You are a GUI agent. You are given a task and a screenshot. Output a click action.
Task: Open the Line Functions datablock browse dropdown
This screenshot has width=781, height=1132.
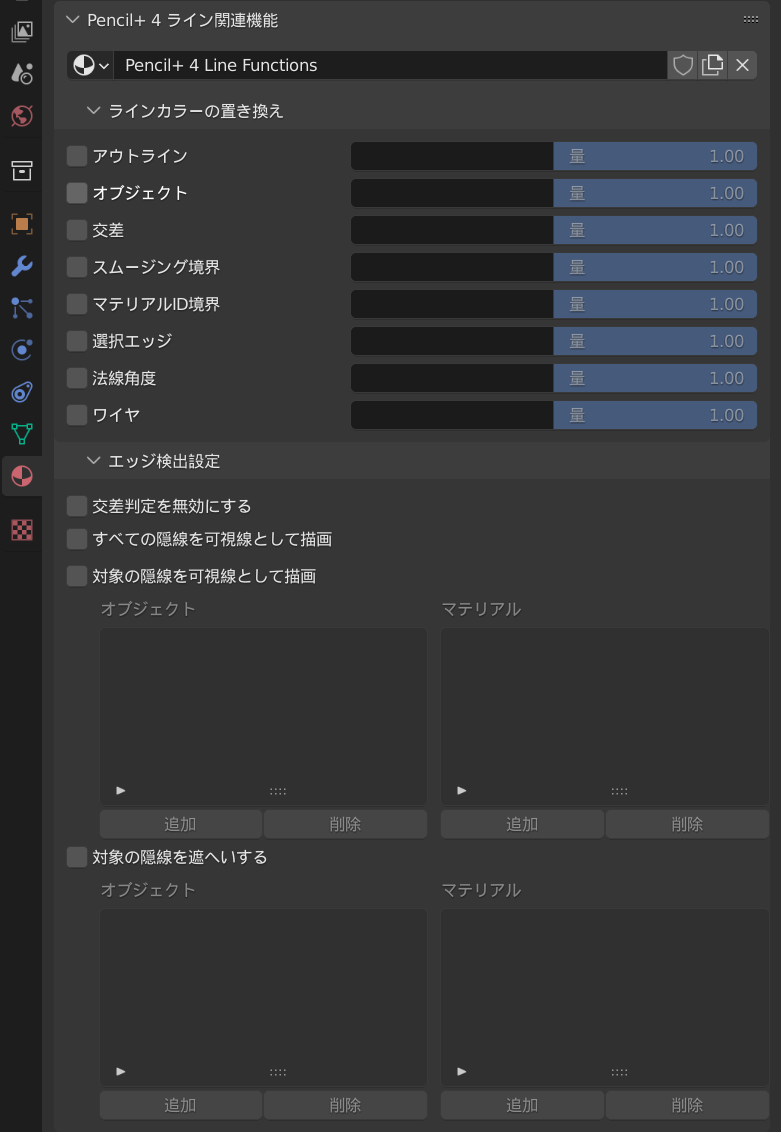point(91,65)
